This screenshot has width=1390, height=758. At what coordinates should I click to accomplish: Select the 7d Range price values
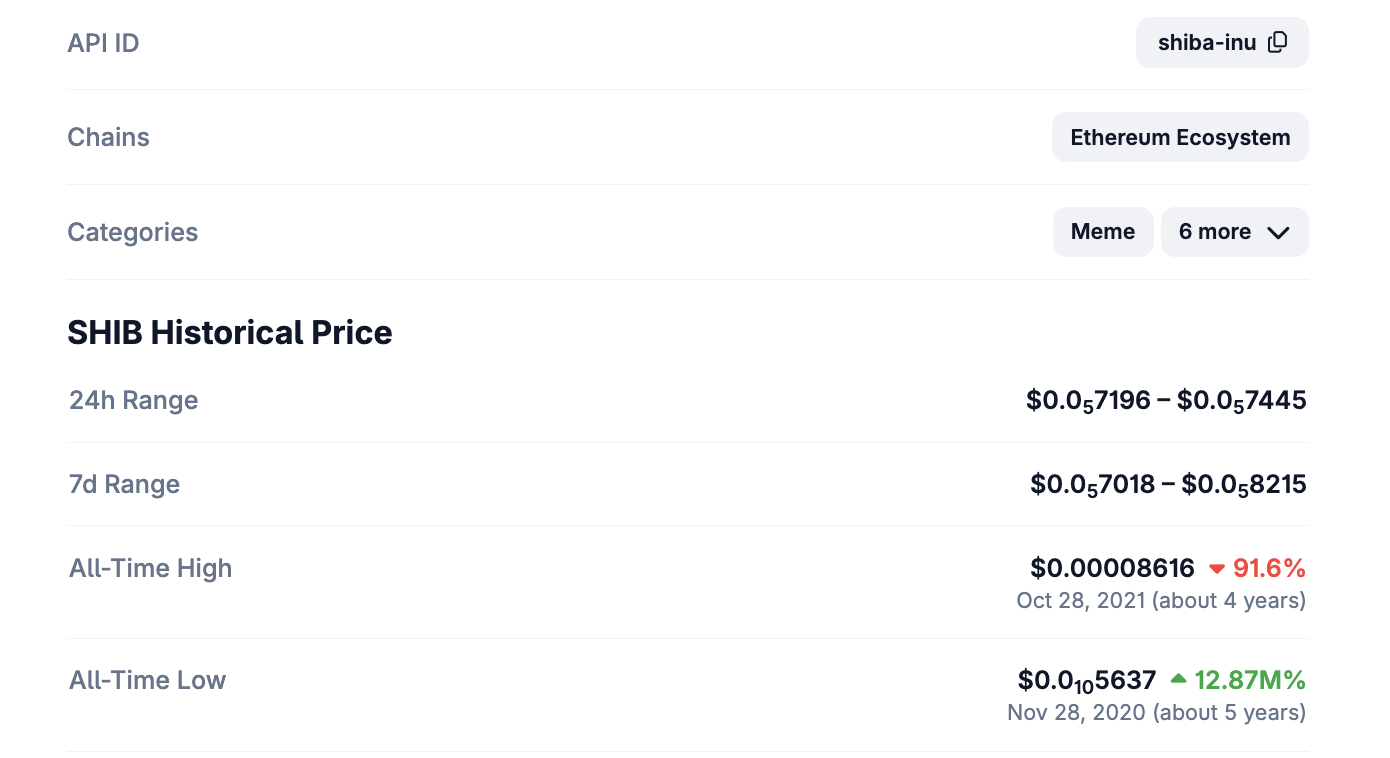click(1168, 485)
